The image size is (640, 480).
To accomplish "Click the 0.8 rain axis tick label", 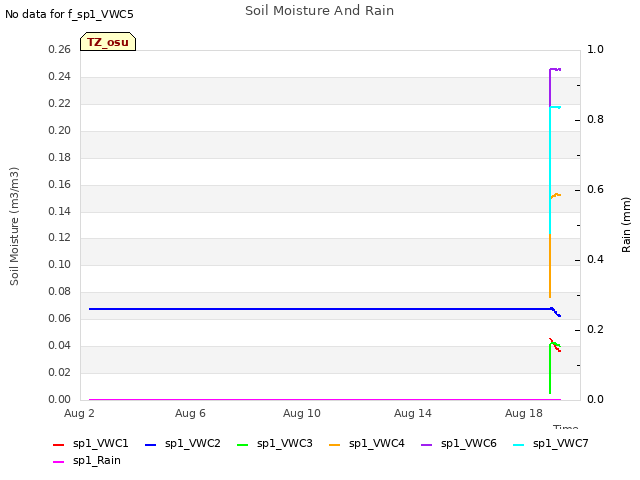I will point(595,119).
